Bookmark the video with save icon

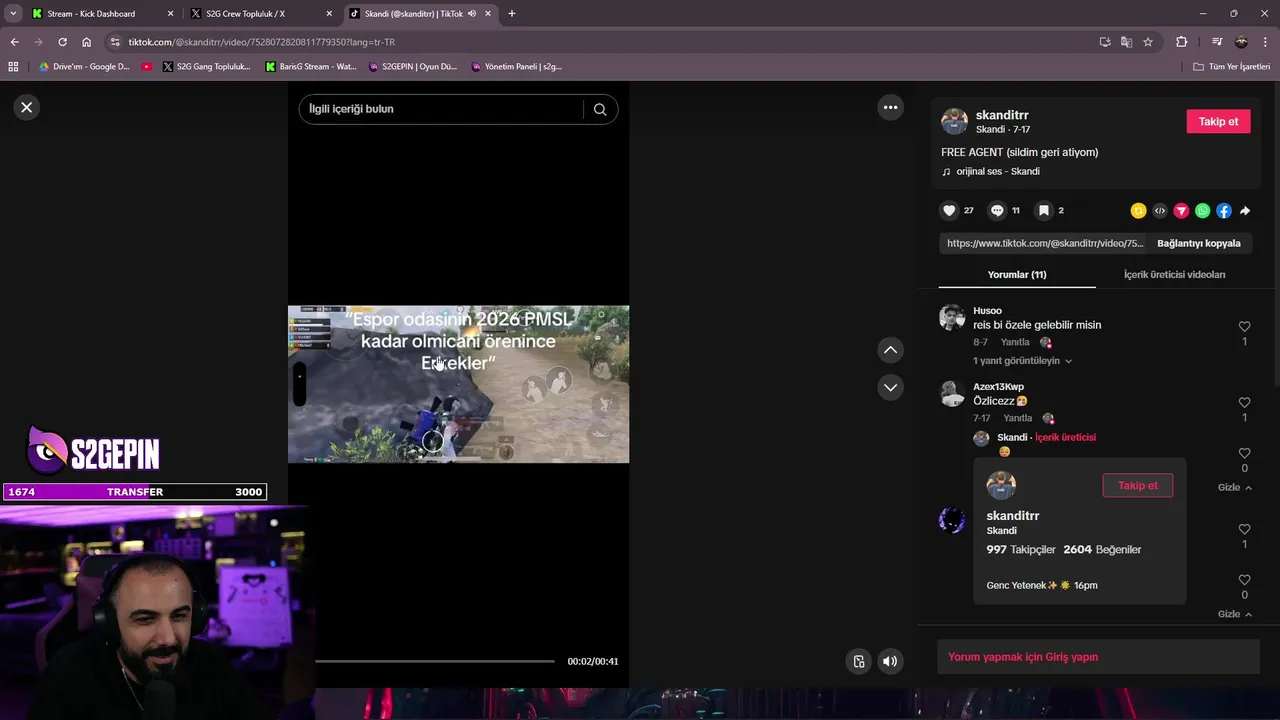coord(1043,210)
